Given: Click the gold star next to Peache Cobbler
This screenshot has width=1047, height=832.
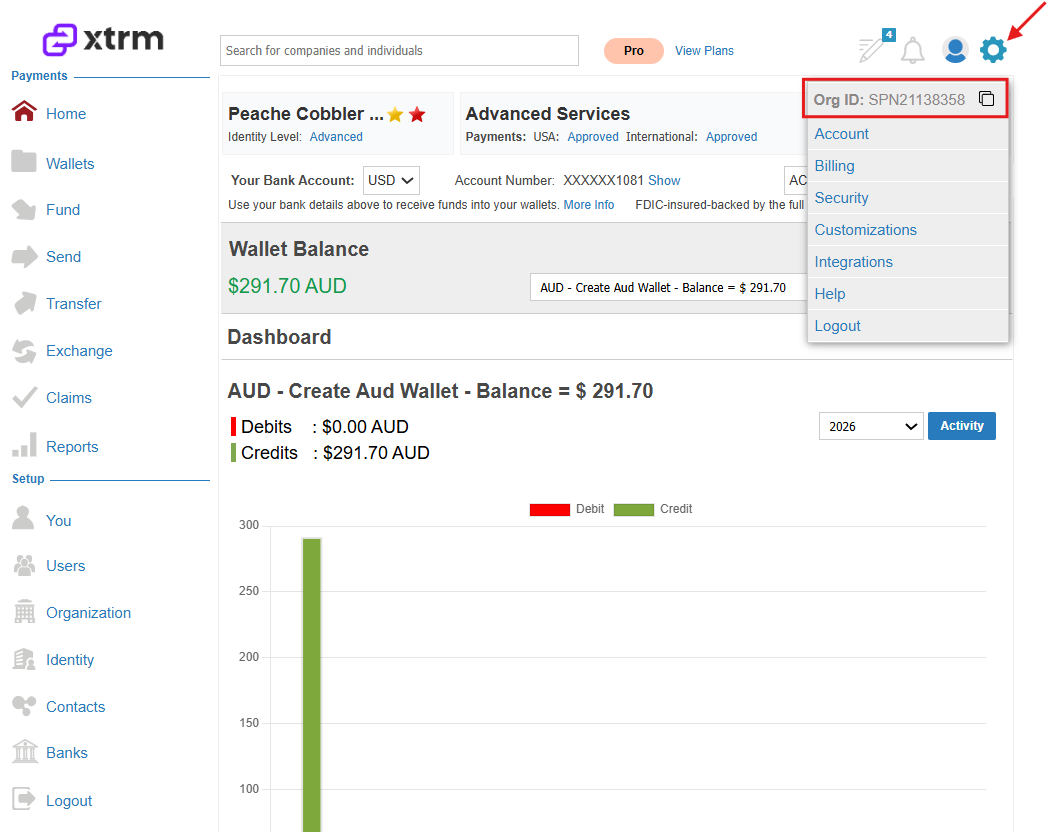Looking at the screenshot, I should point(395,114).
